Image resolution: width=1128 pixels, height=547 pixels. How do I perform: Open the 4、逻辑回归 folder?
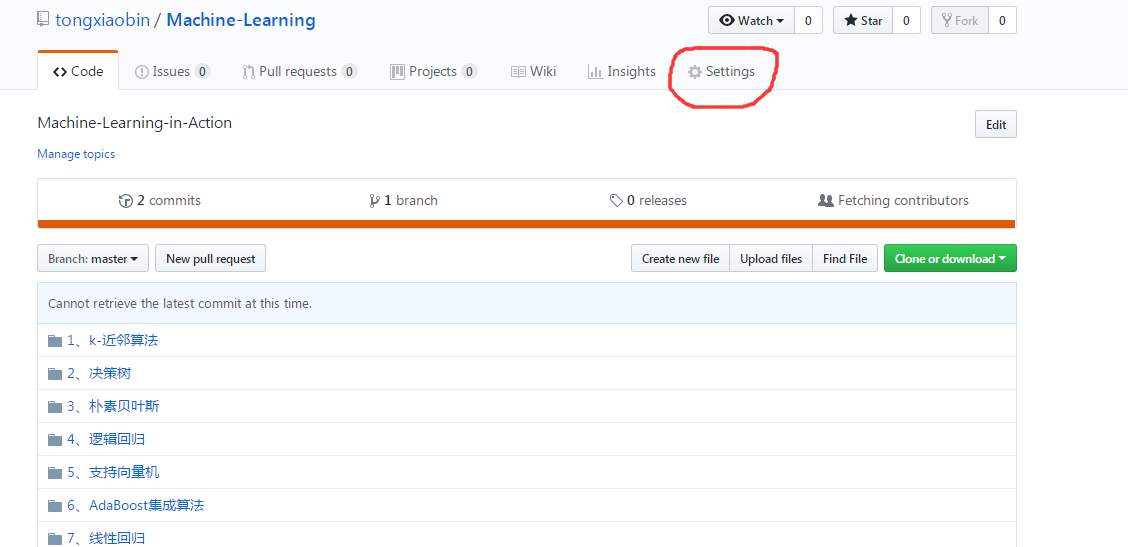click(x=106, y=439)
